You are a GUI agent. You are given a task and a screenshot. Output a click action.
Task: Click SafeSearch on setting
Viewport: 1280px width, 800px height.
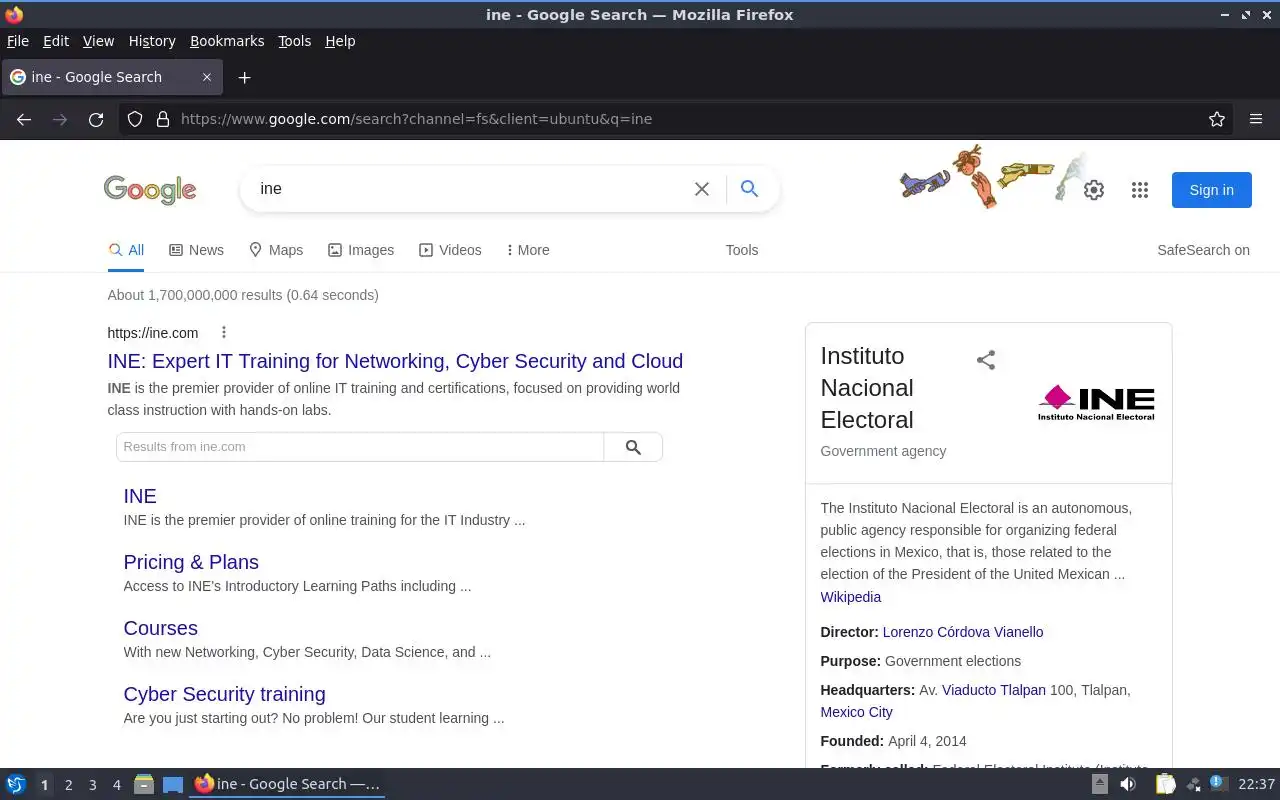coord(1203,250)
